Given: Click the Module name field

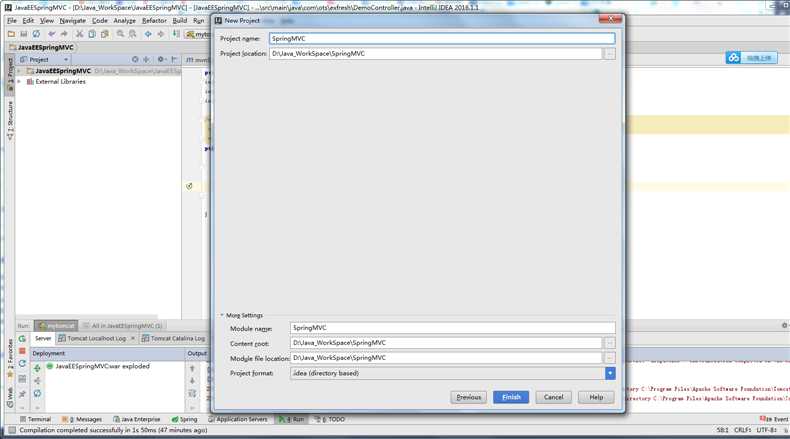Looking at the screenshot, I should (452, 328).
